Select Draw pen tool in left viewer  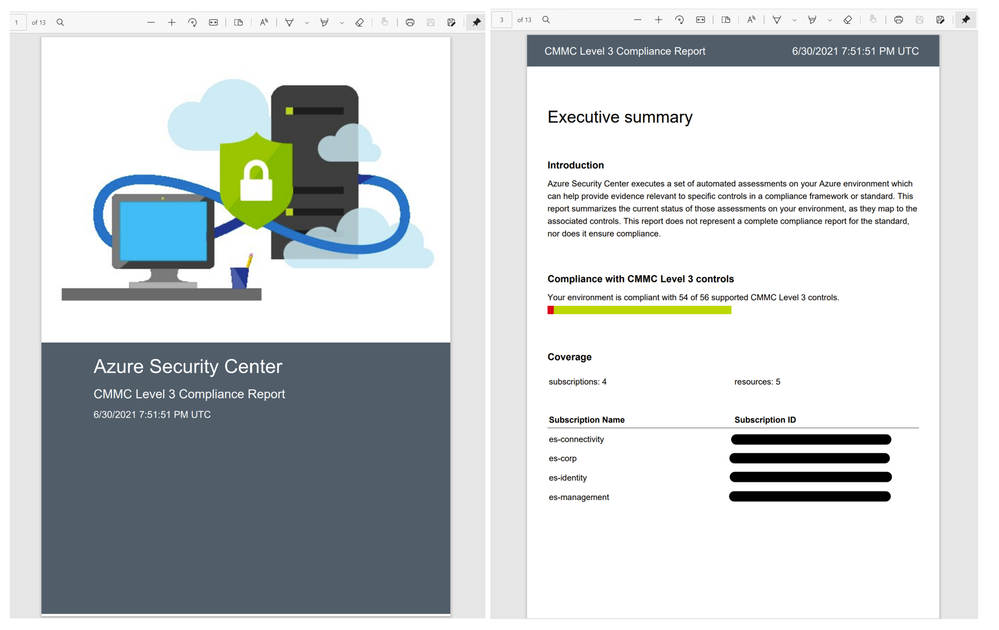[289, 22]
